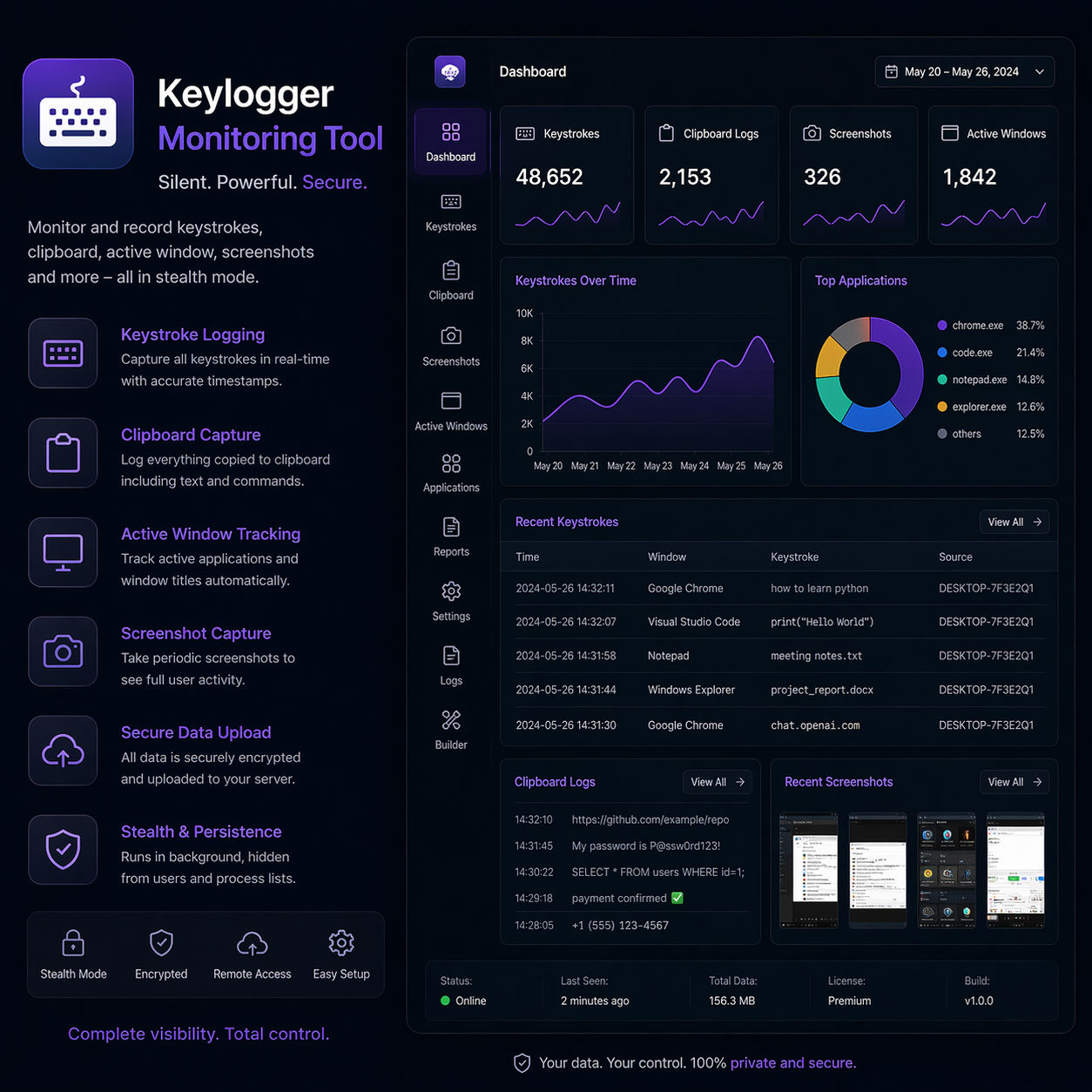Select the camera icon on the Screenshots stat card

coord(812,133)
